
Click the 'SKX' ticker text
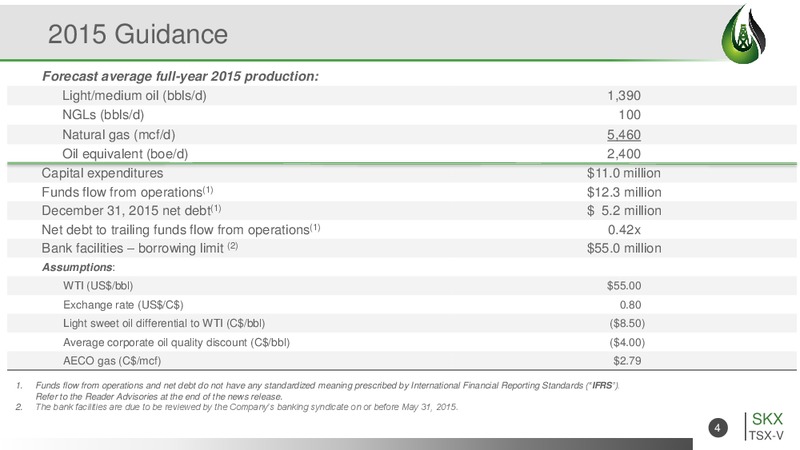pos(767,419)
